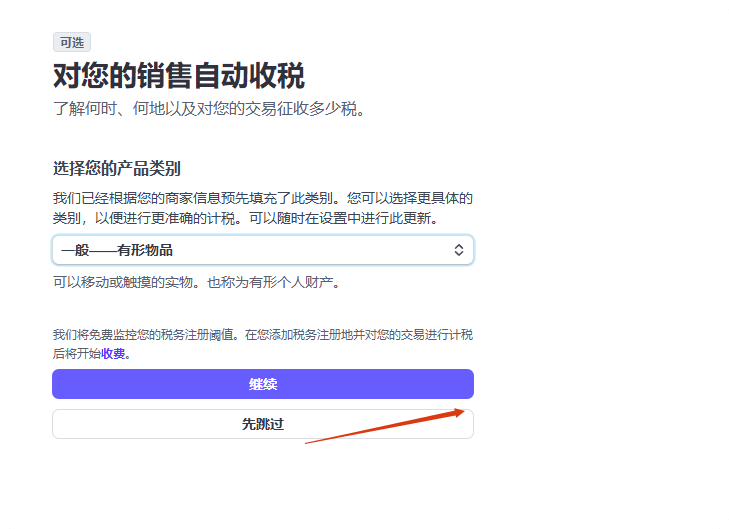Click the up-down chevron on the category dropdown
The image size is (729, 529).
click(459, 250)
